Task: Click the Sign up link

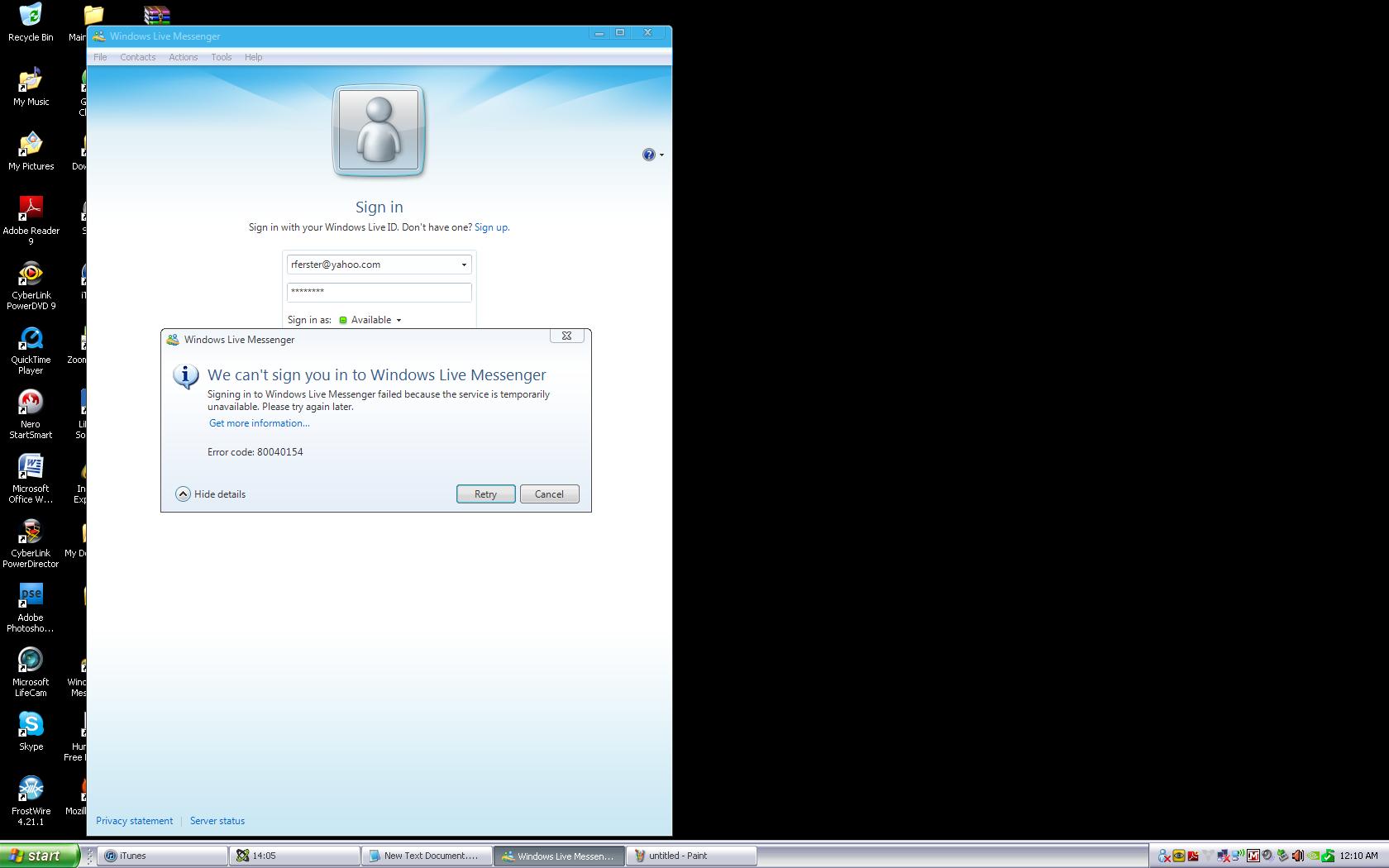Action: point(492,227)
